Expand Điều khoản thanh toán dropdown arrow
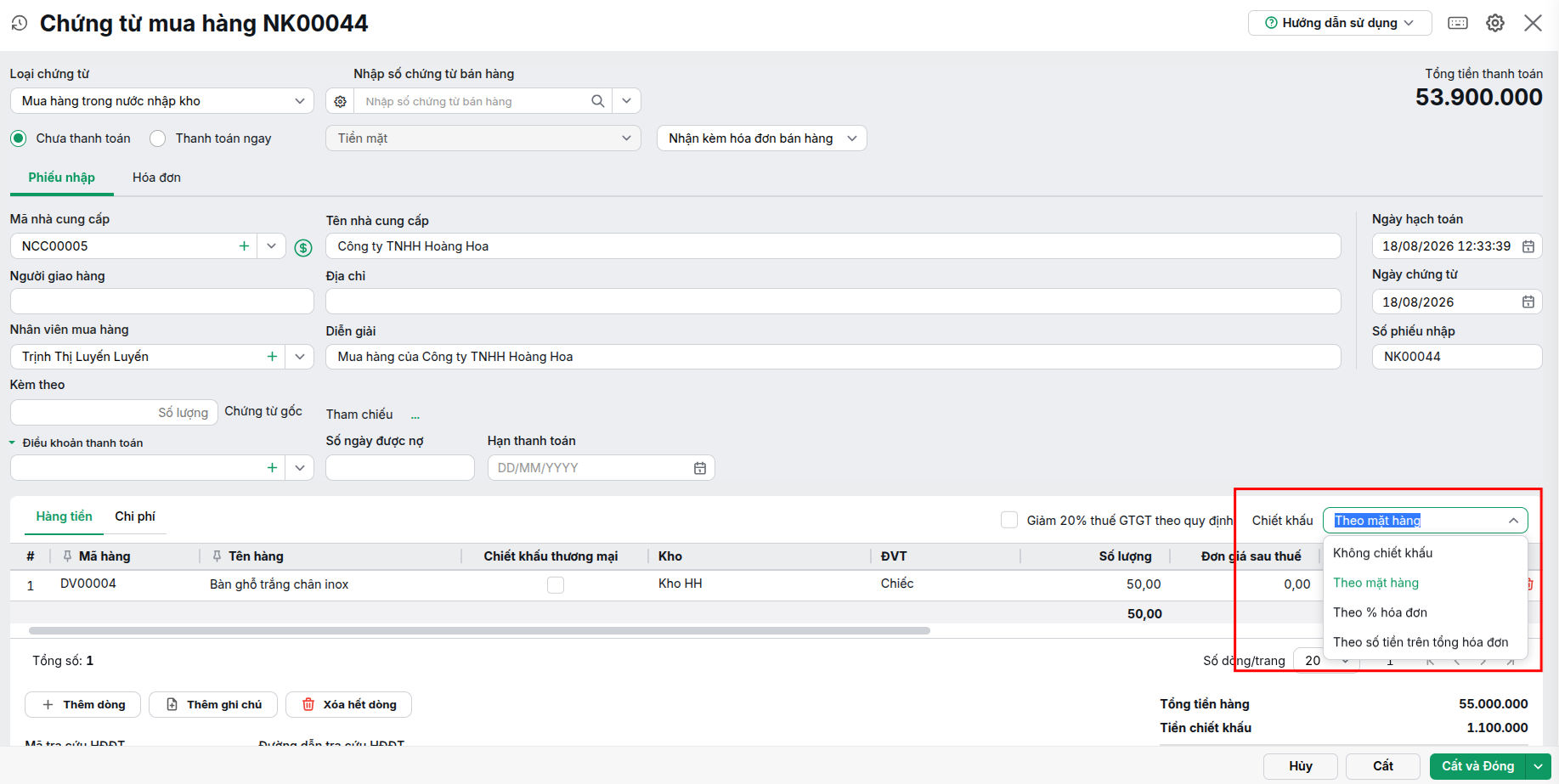 (299, 467)
